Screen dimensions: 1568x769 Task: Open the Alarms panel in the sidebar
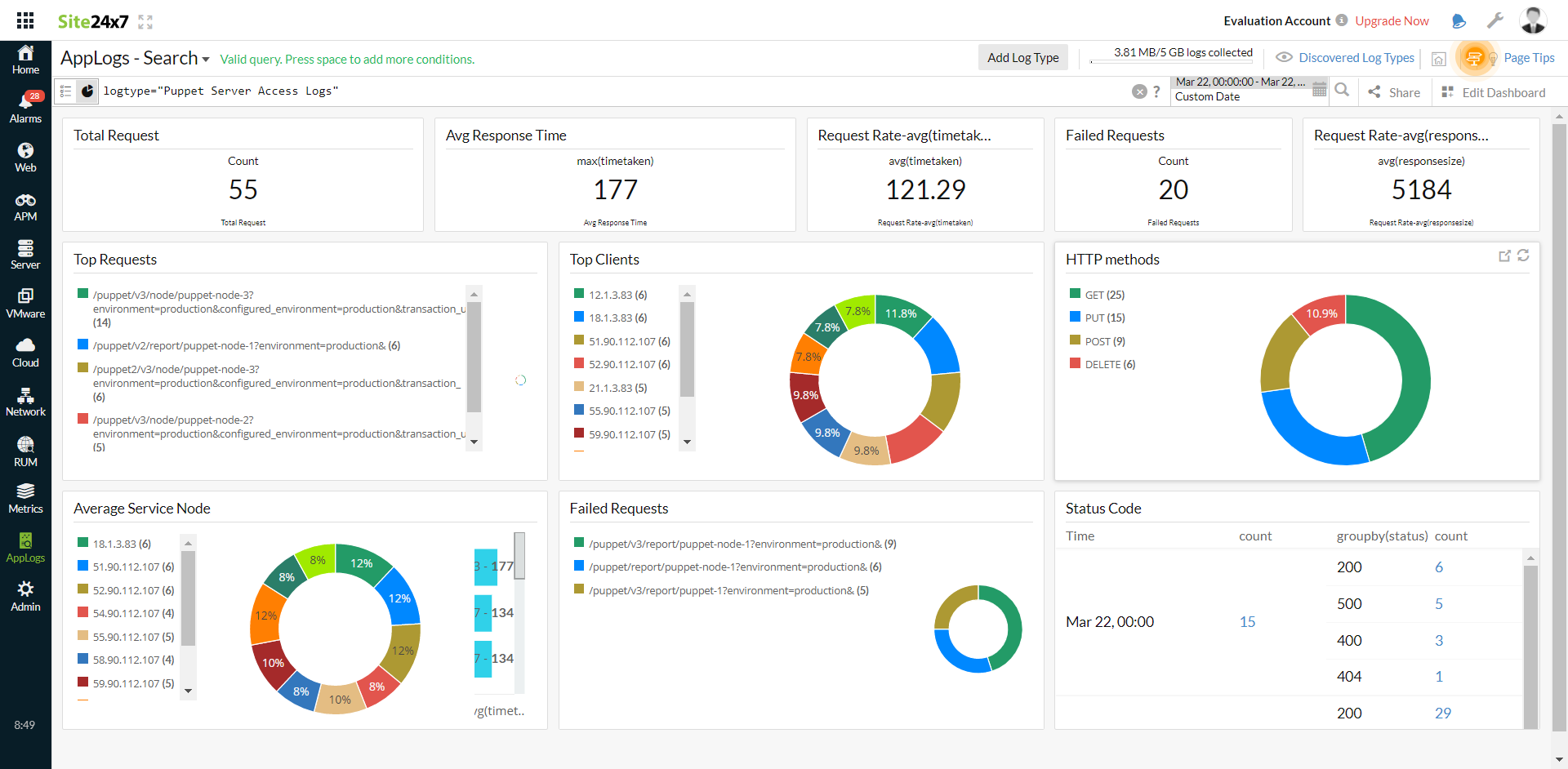pyautogui.click(x=25, y=106)
